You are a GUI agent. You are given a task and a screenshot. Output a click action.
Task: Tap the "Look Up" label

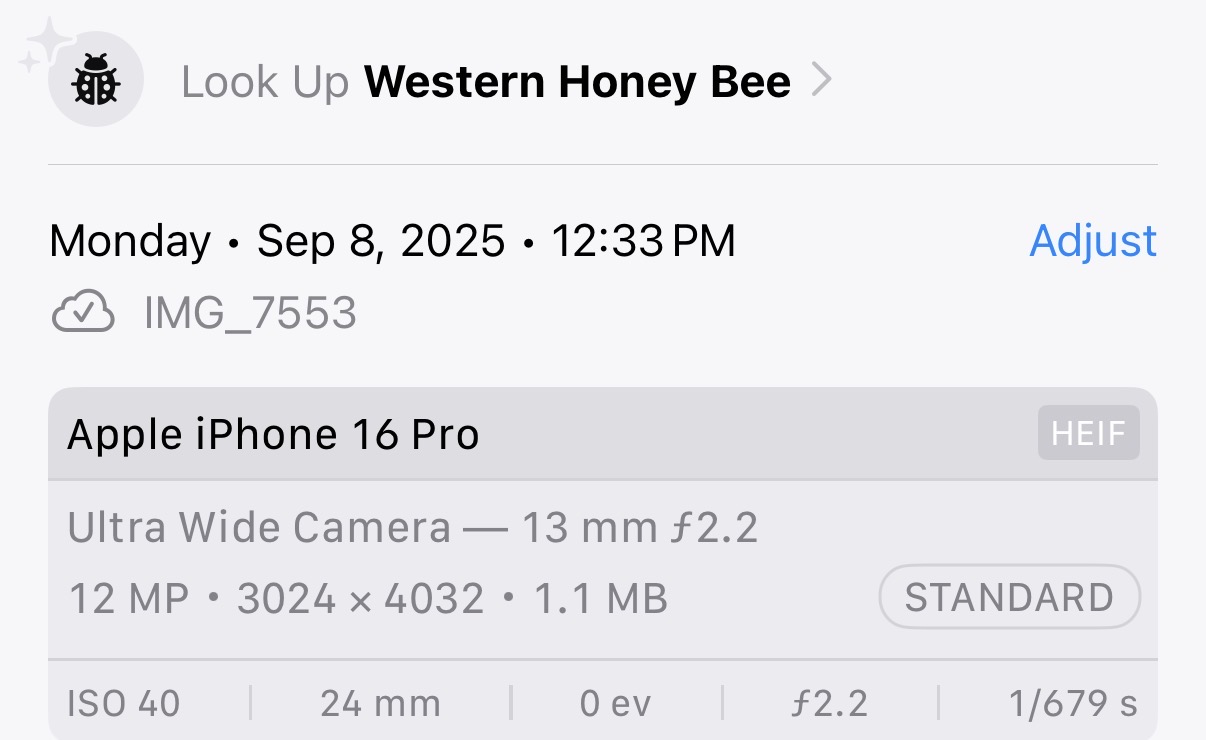coord(265,83)
